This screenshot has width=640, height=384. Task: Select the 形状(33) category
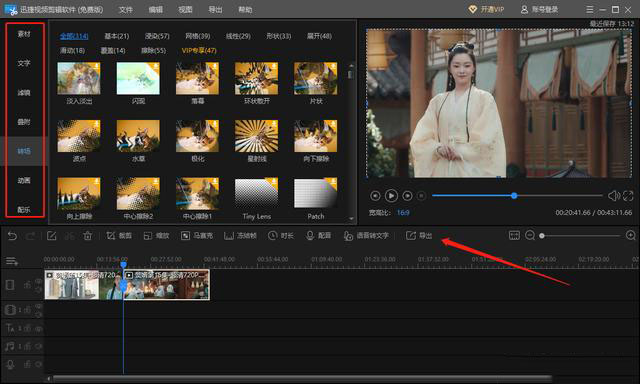click(279, 36)
